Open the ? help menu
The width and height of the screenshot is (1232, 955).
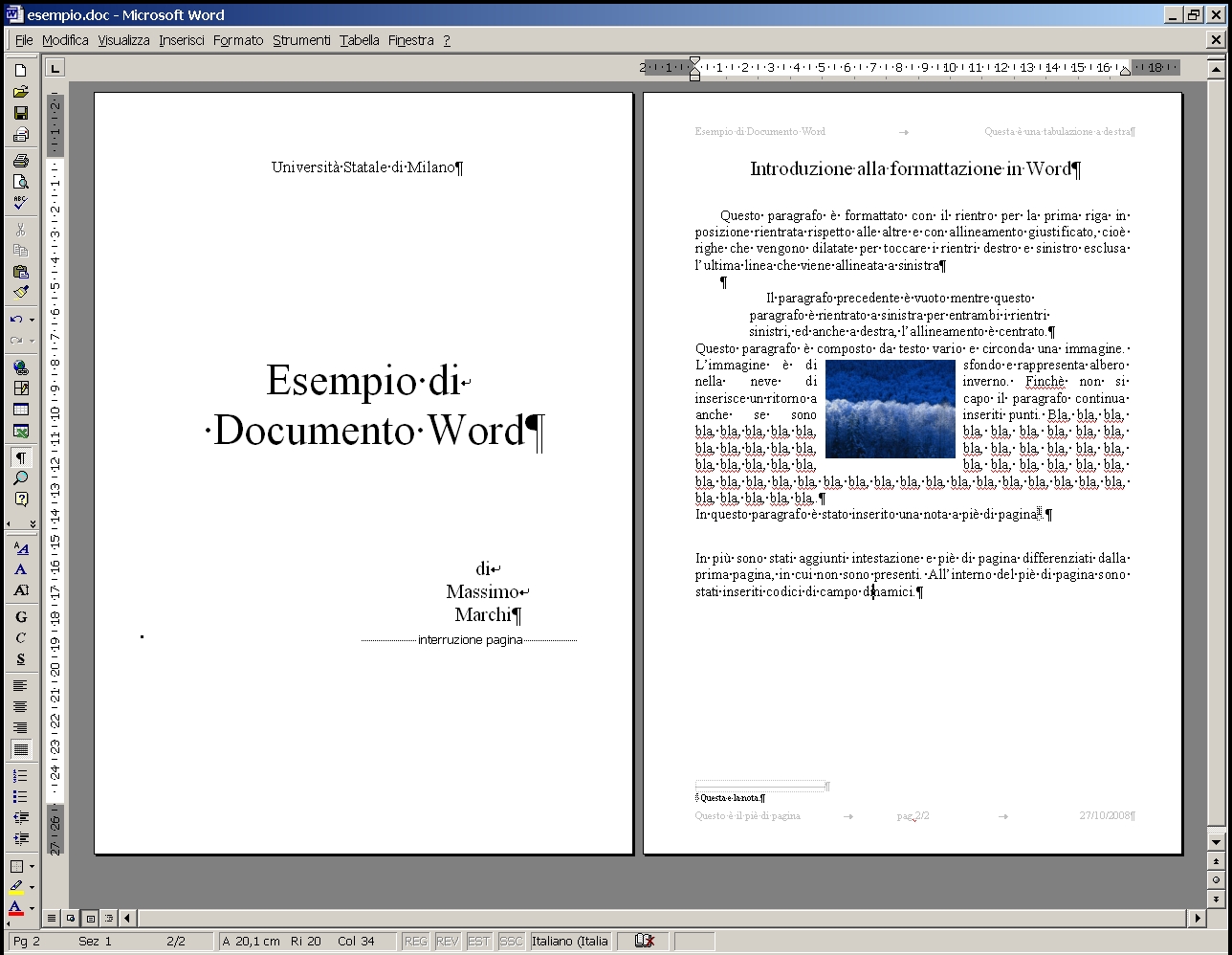(447, 40)
